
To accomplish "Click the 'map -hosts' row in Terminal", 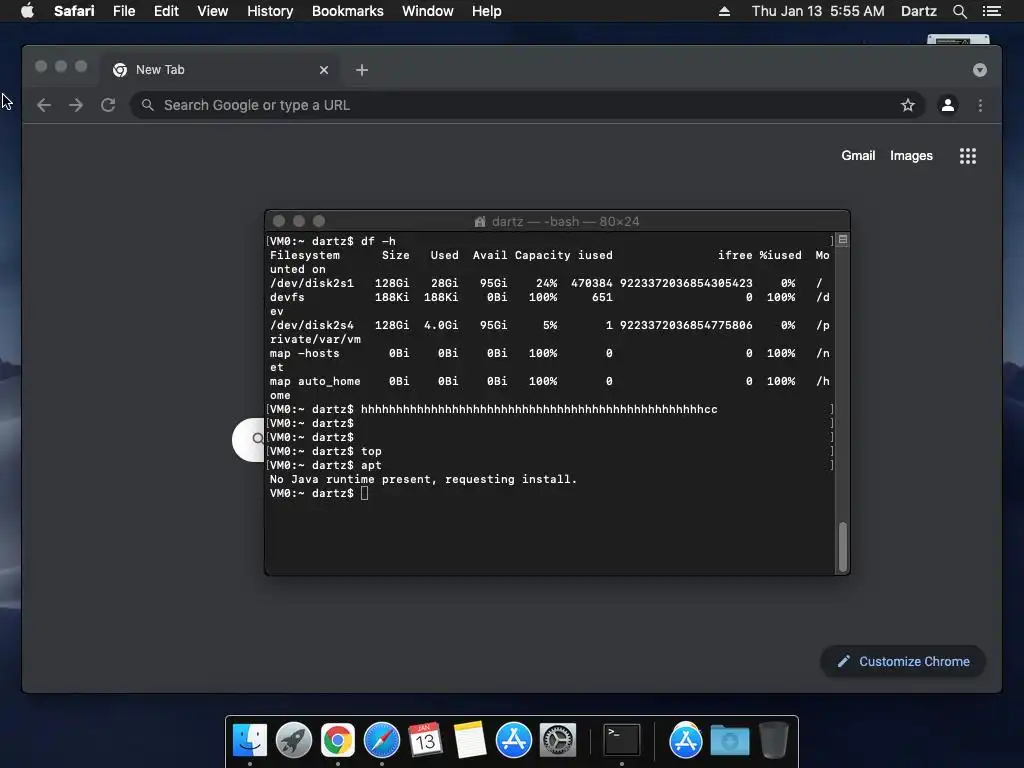I will click(549, 353).
